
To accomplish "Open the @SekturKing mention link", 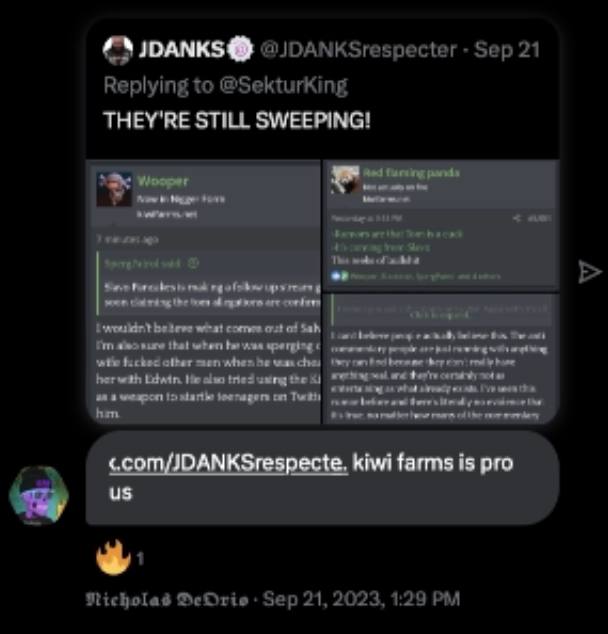I will [283, 85].
